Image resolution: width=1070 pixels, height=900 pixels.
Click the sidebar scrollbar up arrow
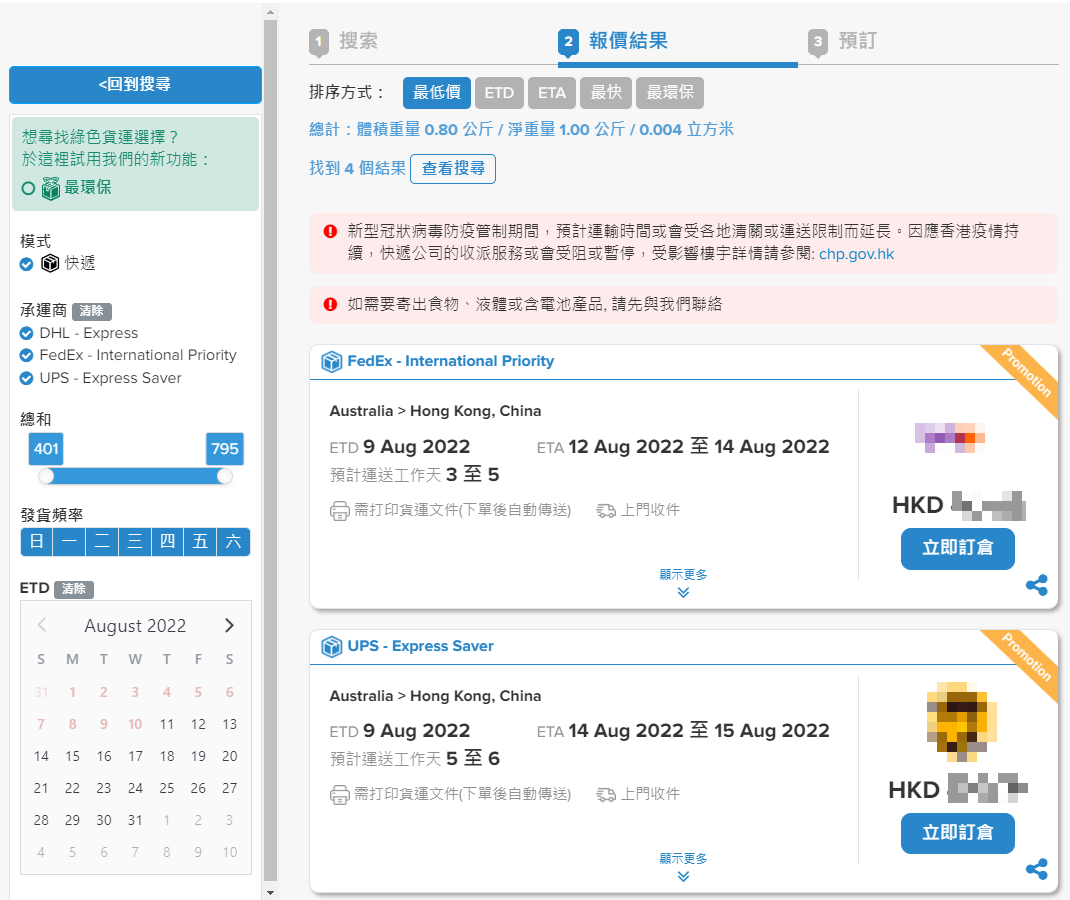(x=270, y=12)
